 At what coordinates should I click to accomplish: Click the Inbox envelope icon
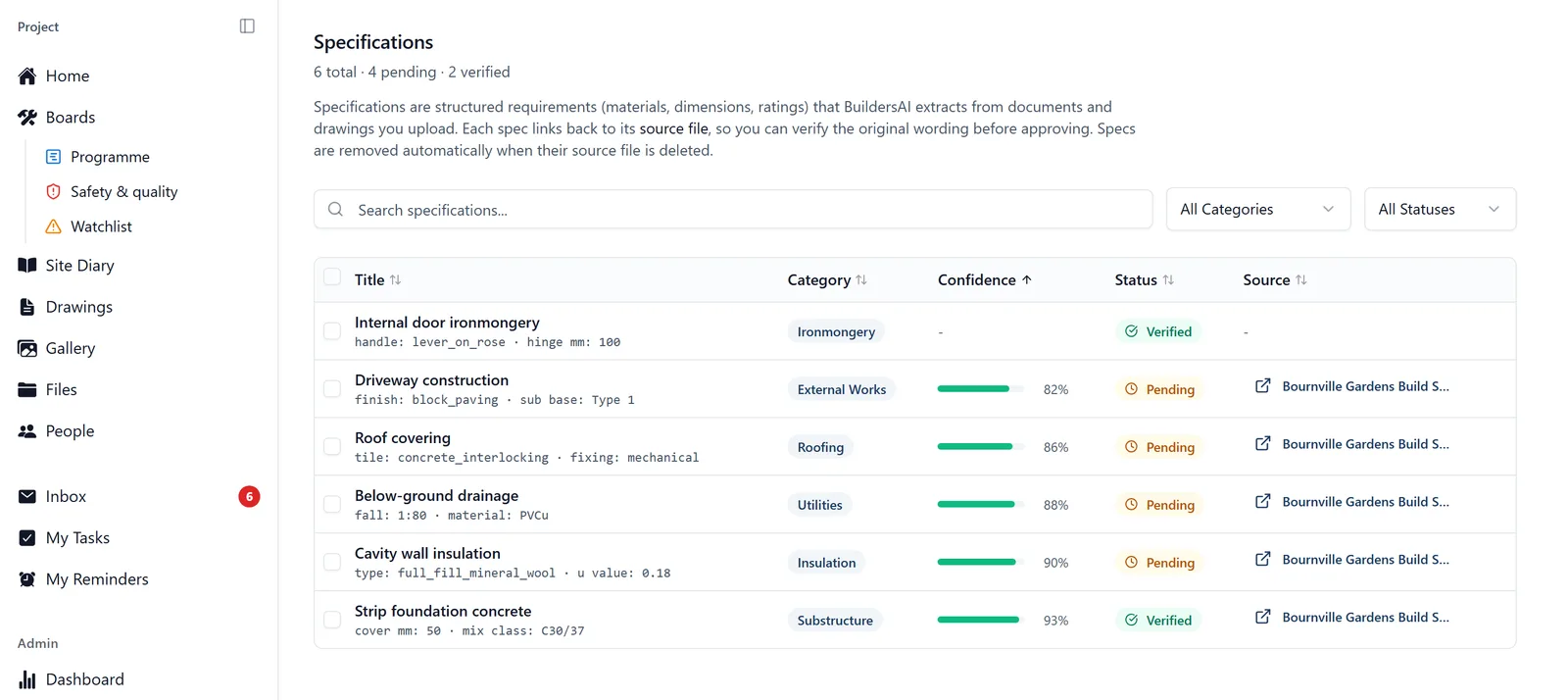pos(27,496)
